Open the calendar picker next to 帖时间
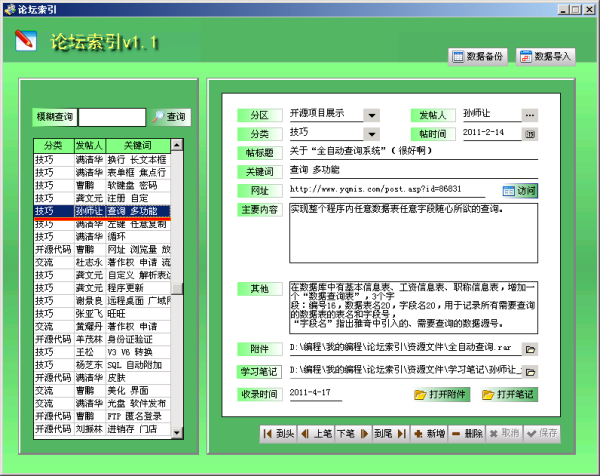This screenshot has width=600, height=476. pos(530,134)
